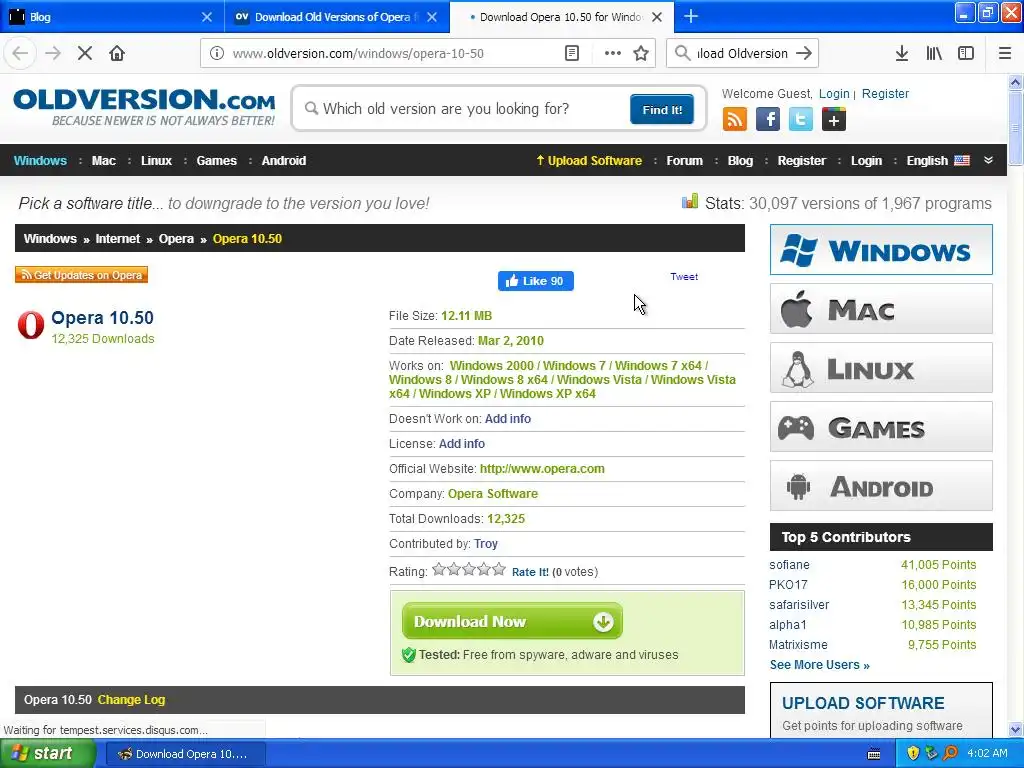
Task: Open the Facebook social icon
Action: pos(768,120)
